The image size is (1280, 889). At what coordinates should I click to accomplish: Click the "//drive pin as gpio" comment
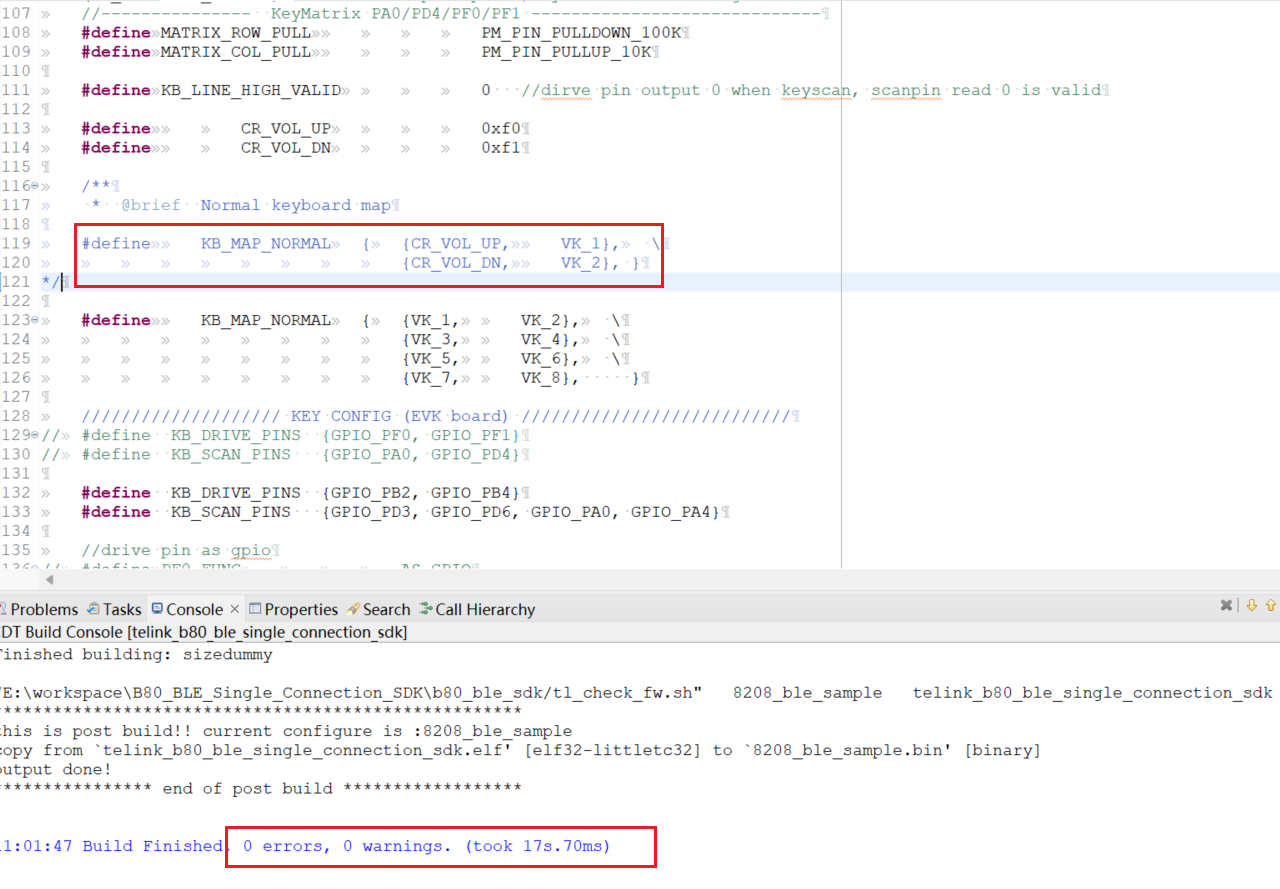tap(176, 550)
